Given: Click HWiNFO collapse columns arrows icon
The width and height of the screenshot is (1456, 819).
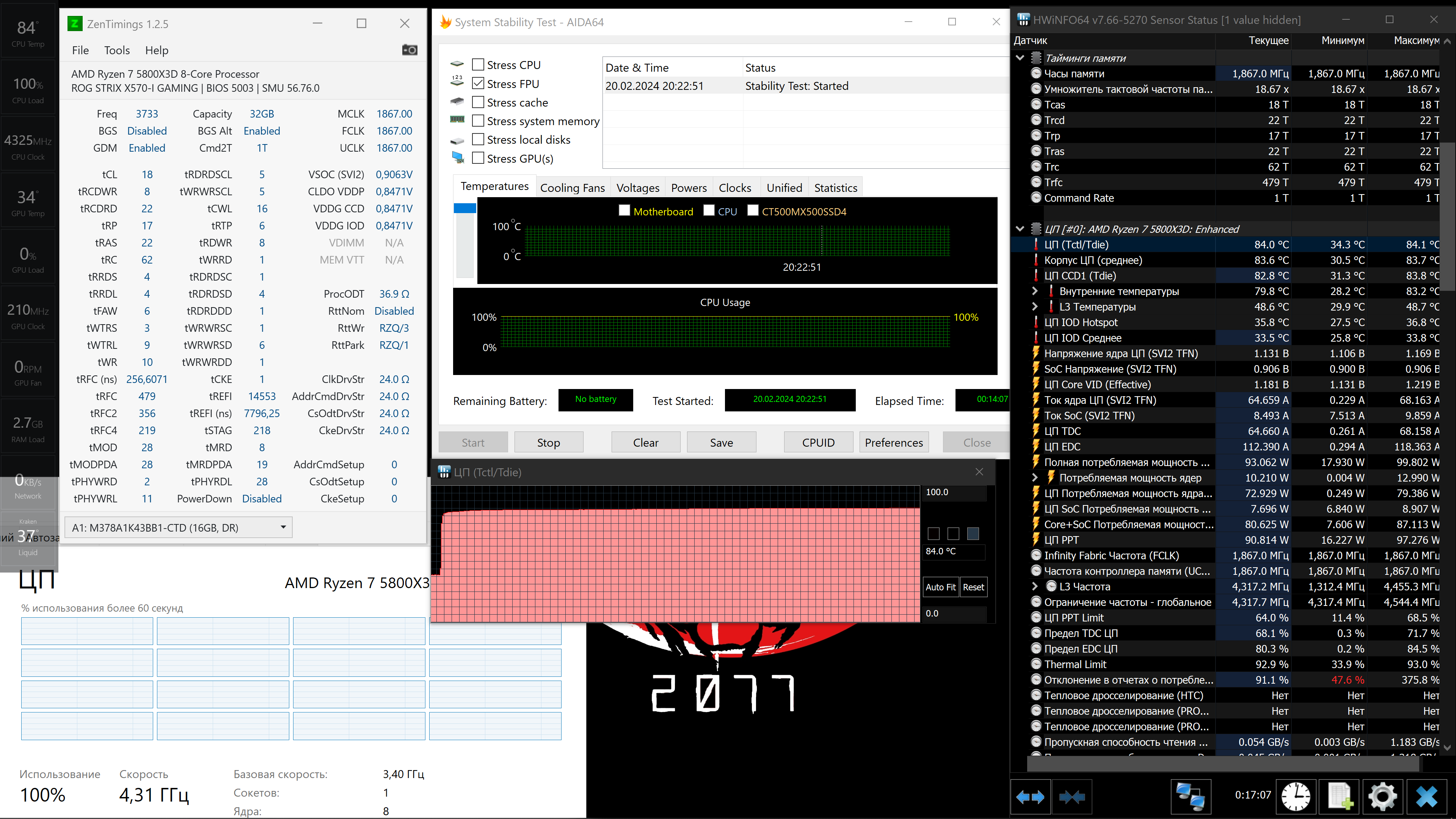Looking at the screenshot, I should point(1072,797).
